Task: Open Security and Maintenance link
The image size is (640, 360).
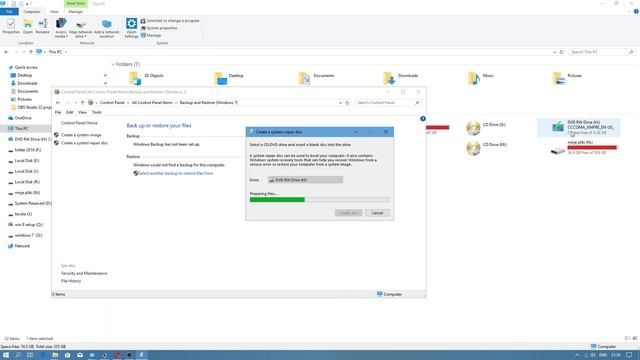Action: [x=84, y=273]
